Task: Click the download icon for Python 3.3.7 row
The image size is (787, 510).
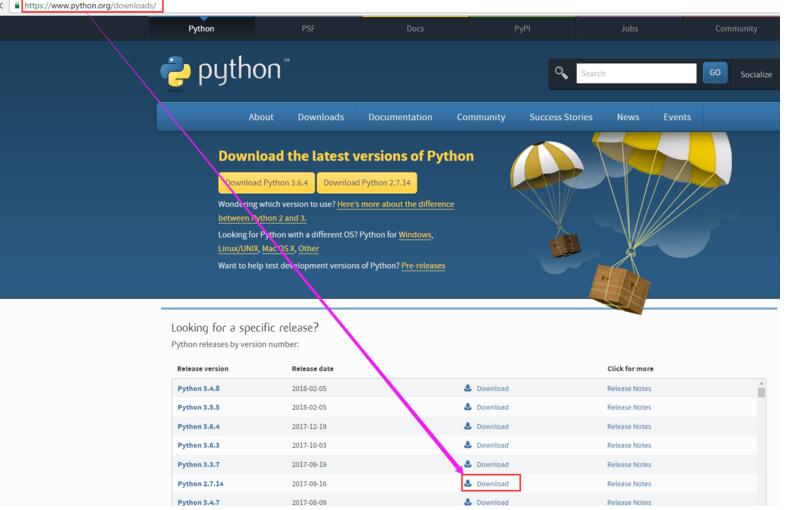Action: (468, 464)
